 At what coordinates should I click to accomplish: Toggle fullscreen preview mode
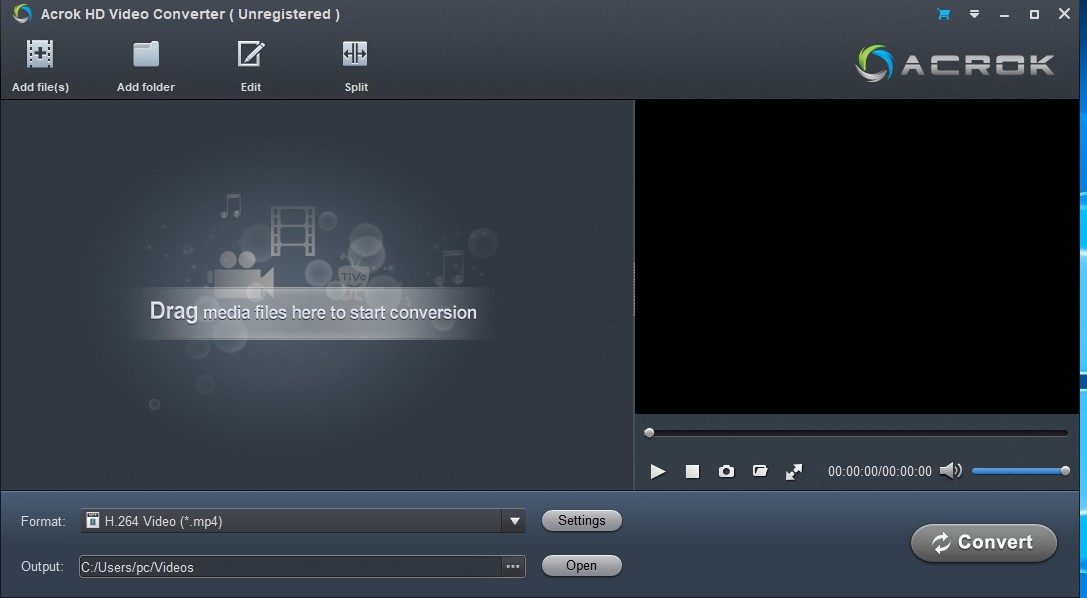pos(794,471)
